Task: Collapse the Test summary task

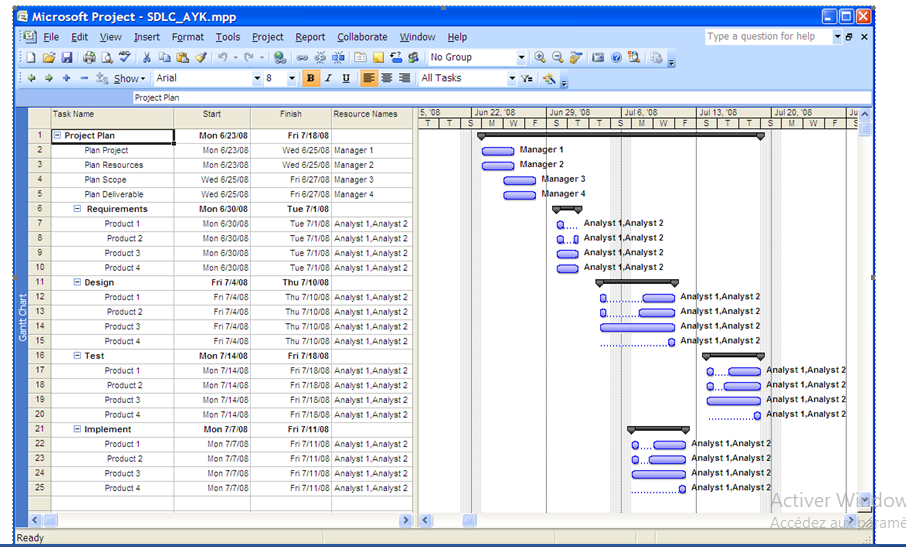Action: pyautogui.click(x=77, y=356)
